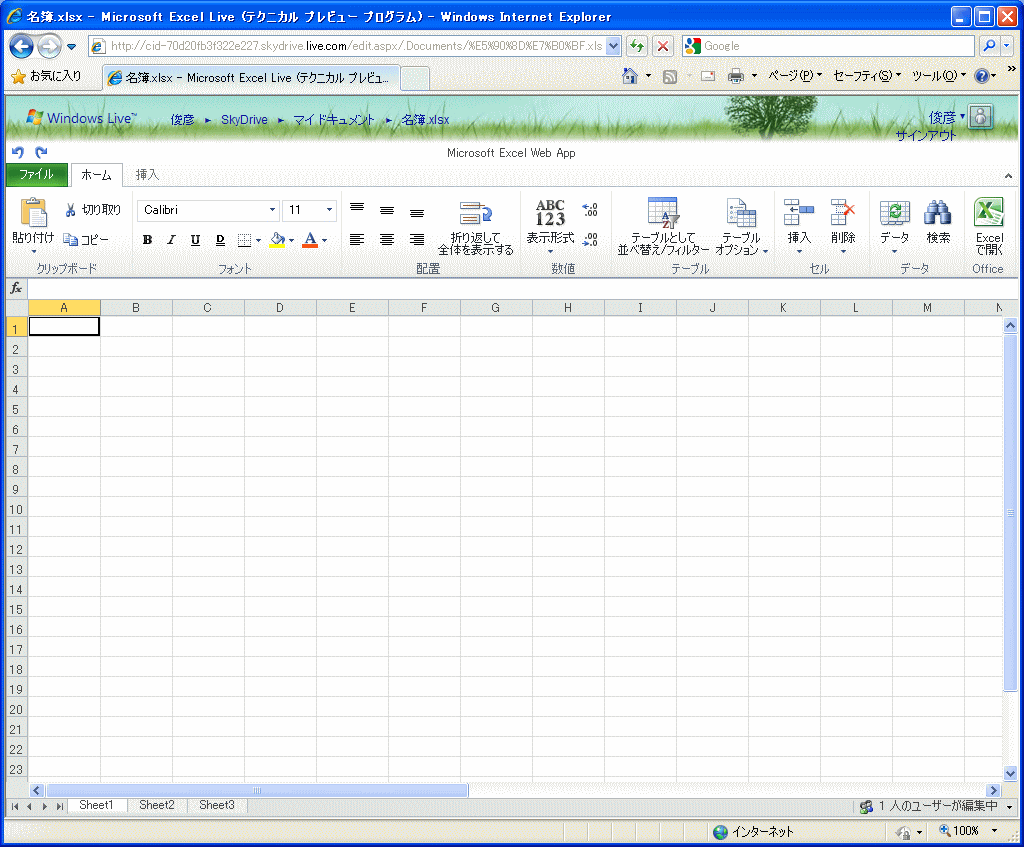Click the 削除 delete cells icon
Screen dimensions: 1024x847
point(843,213)
